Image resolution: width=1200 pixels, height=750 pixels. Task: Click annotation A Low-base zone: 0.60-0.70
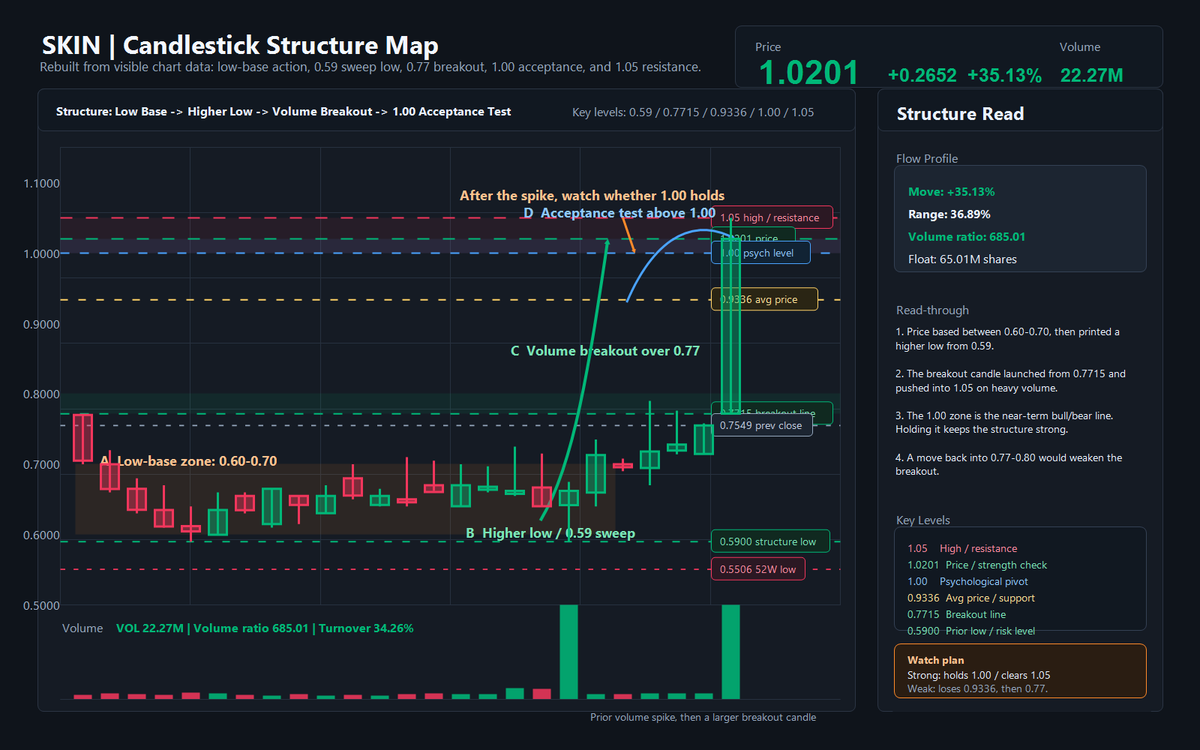(189, 461)
